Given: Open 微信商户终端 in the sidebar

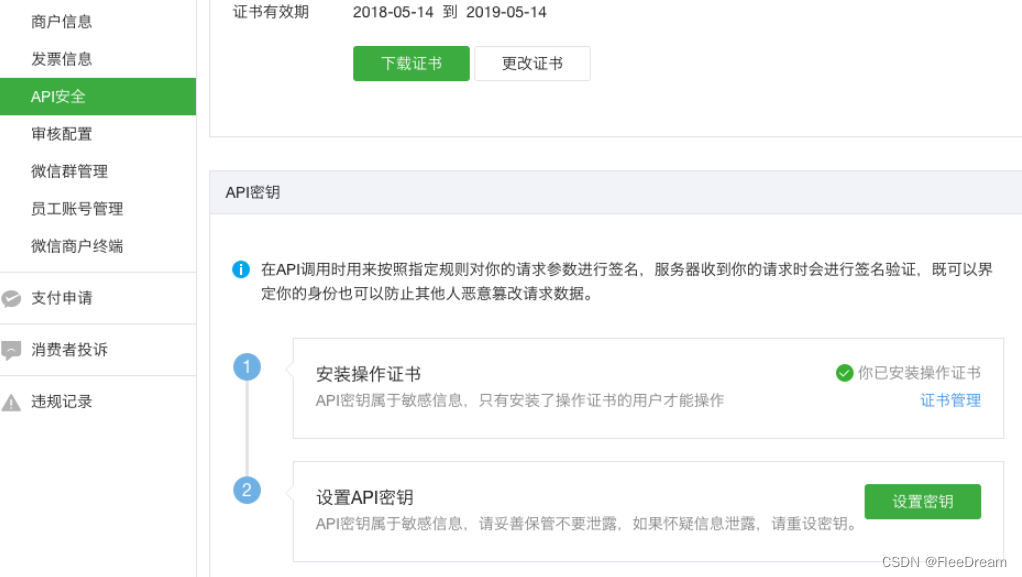Looking at the screenshot, I should [x=77, y=246].
